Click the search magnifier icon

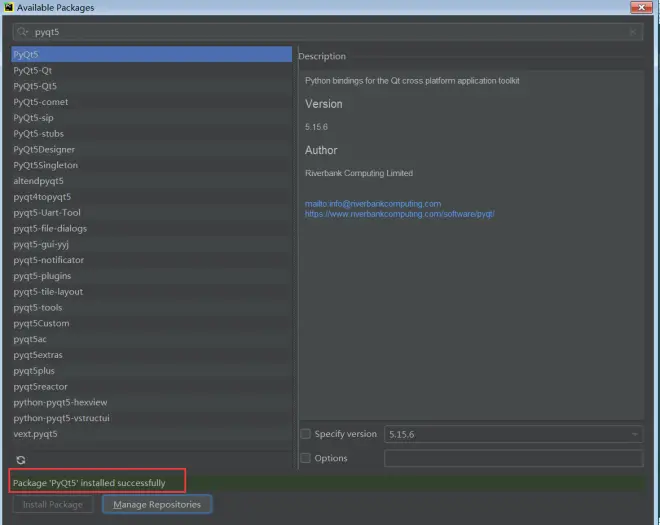(x=22, y=32)
